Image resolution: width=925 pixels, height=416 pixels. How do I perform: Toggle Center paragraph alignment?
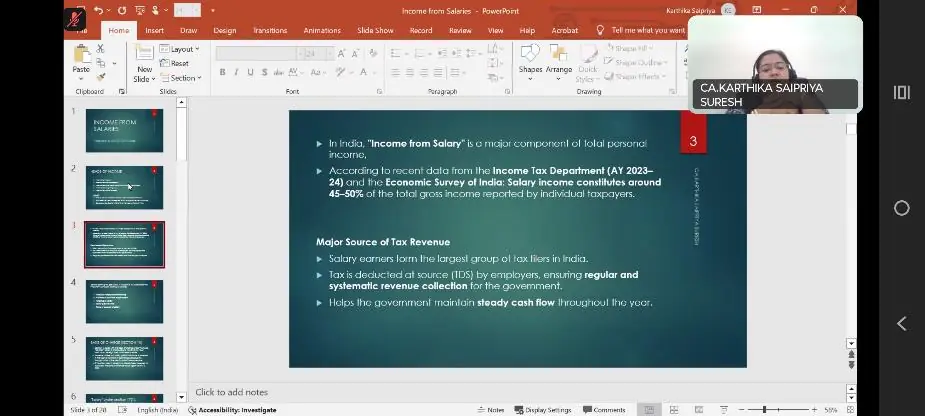(x=410, y=73)
